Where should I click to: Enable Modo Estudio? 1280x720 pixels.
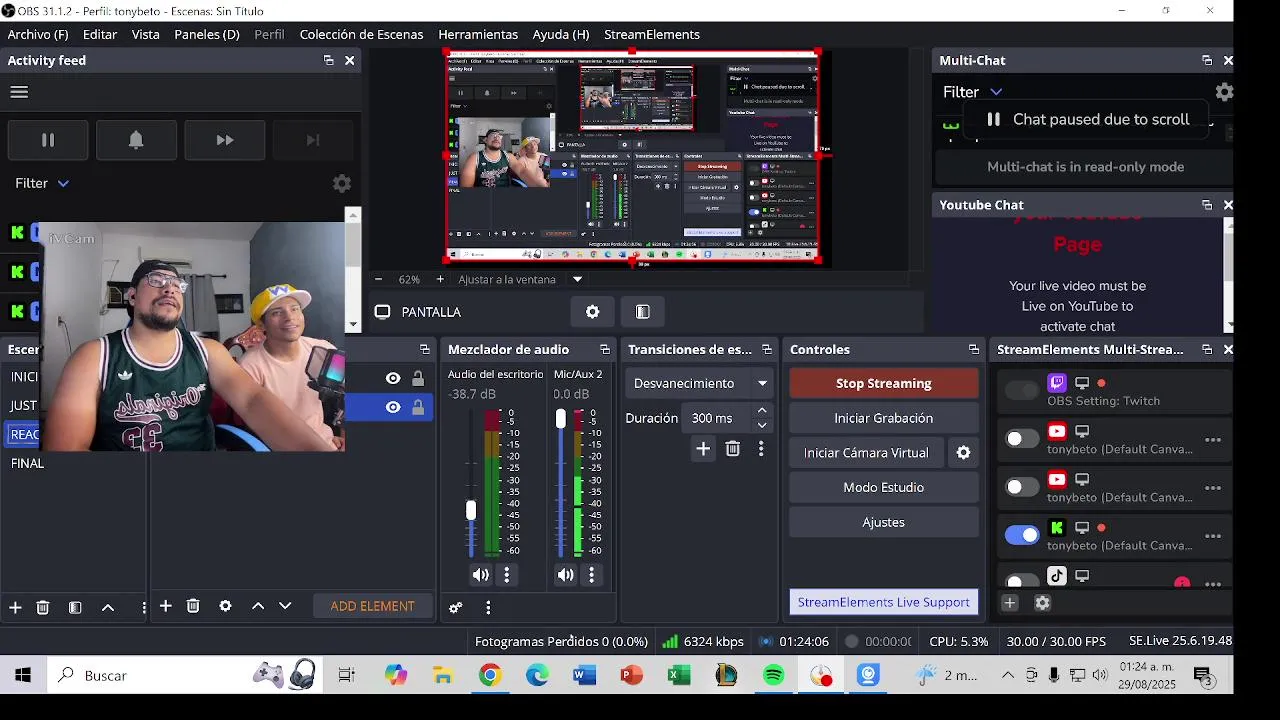click(884, 488)
